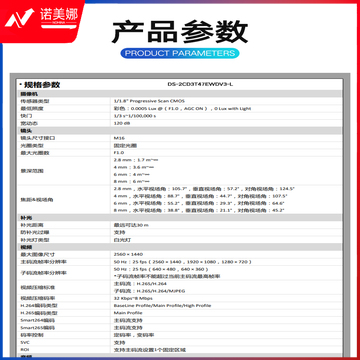The height and width of the screenshot is (360, 360).
Task: Select model number DS-2CD3T47EWDV3-L
Action: pyautogui.click(x=200, y=84)
